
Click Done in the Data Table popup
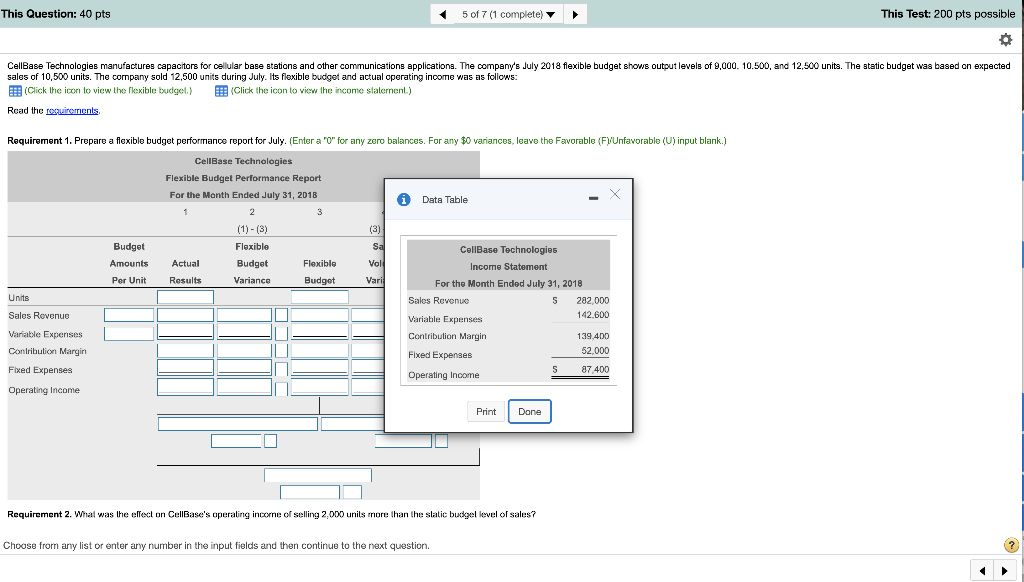coord(530,412)
